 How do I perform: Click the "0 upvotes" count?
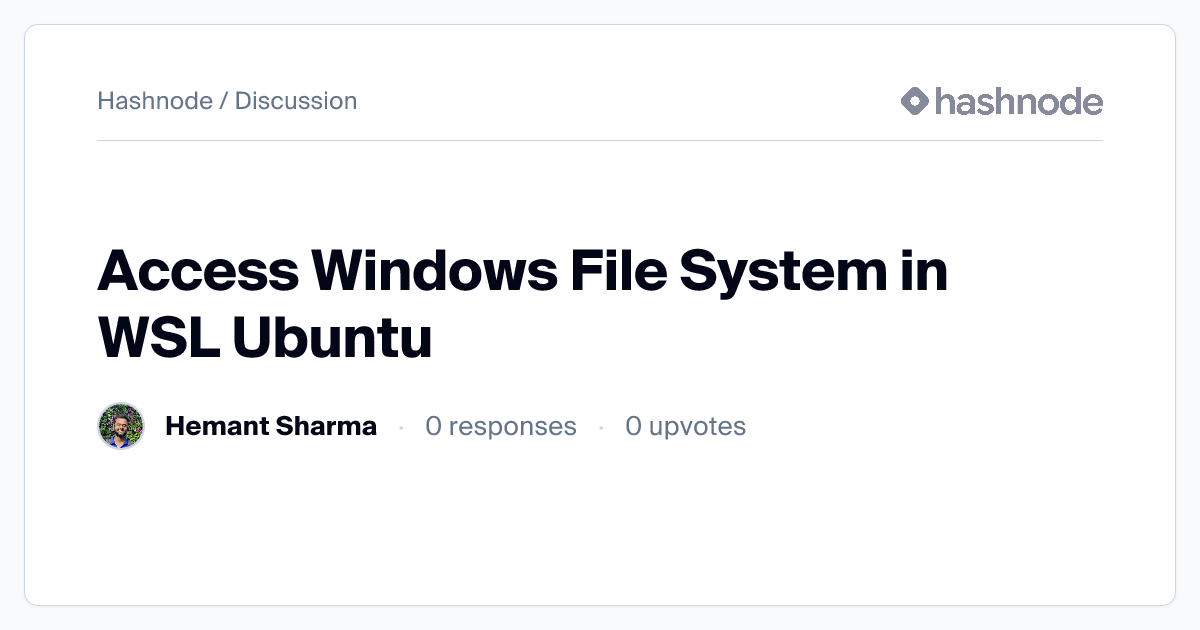(686, 427)
